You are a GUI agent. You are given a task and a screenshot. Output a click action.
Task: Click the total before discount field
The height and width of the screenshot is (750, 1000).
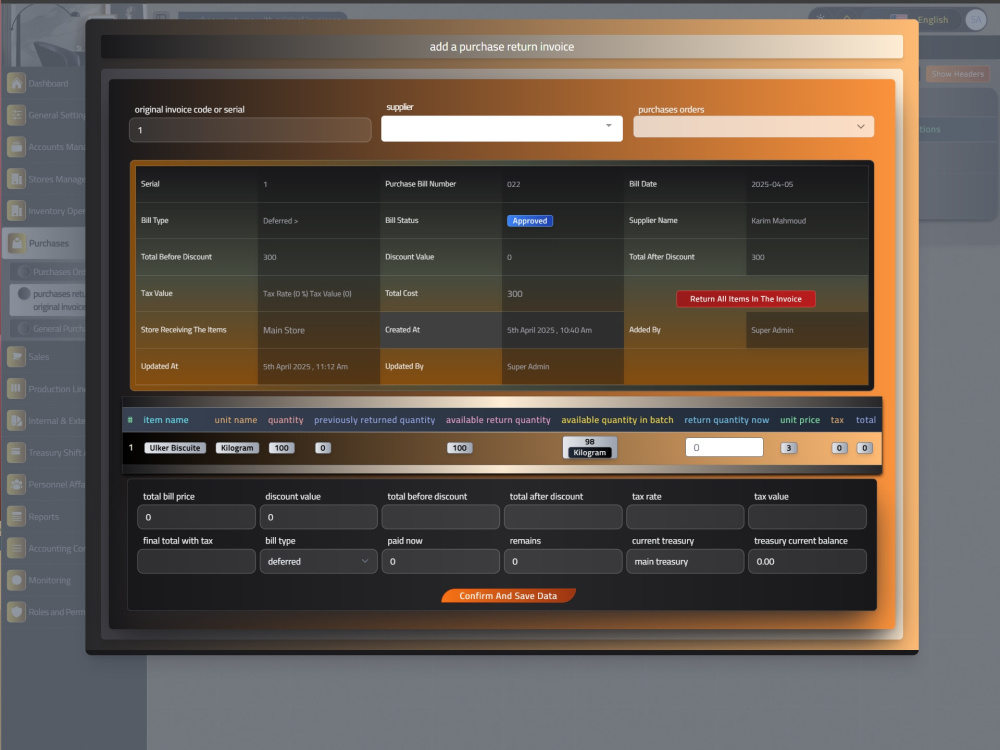point(440,517)
